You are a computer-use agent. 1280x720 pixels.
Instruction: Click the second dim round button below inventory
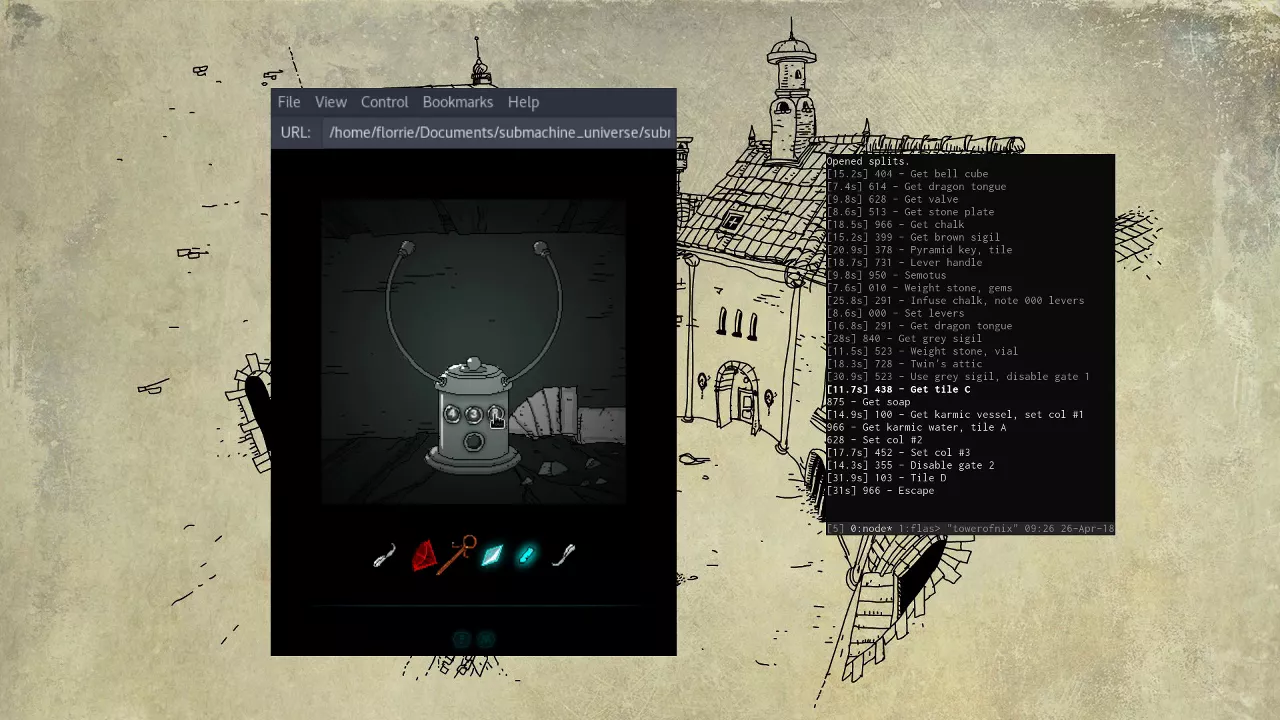coord(486,638)
